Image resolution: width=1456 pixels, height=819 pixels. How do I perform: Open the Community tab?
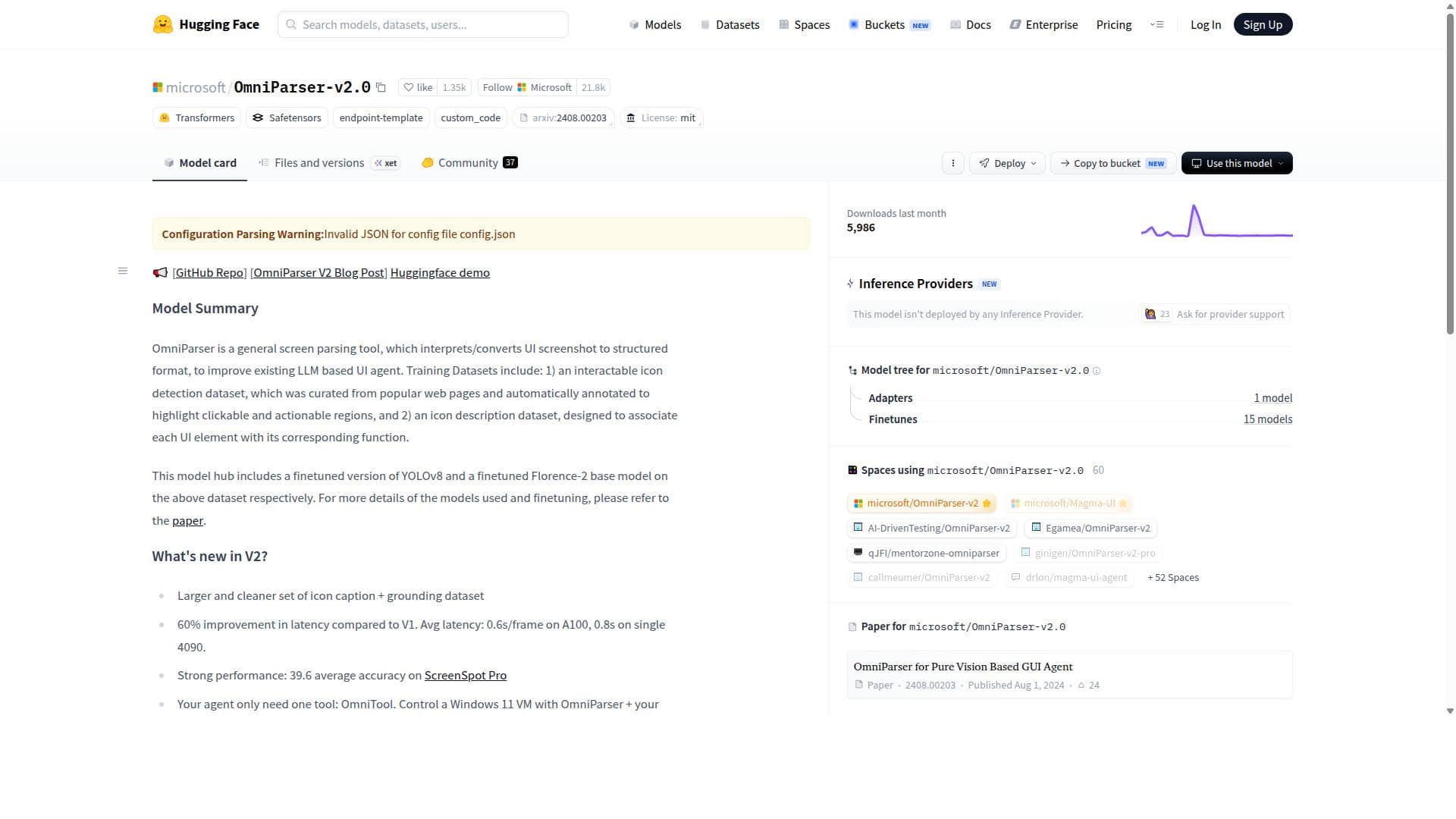(469, 163)
